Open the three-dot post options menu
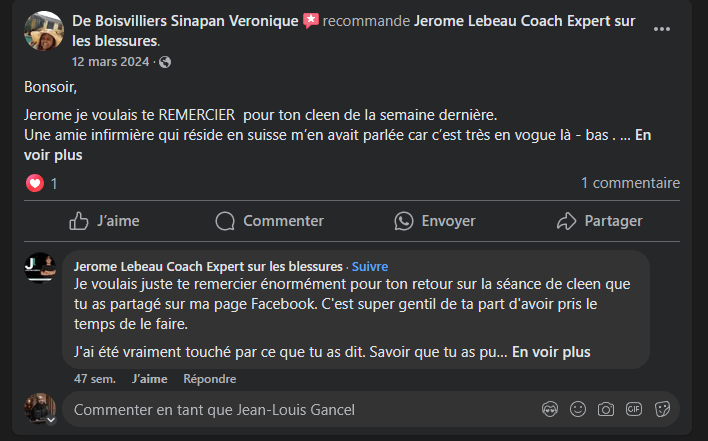 point(661,29)
